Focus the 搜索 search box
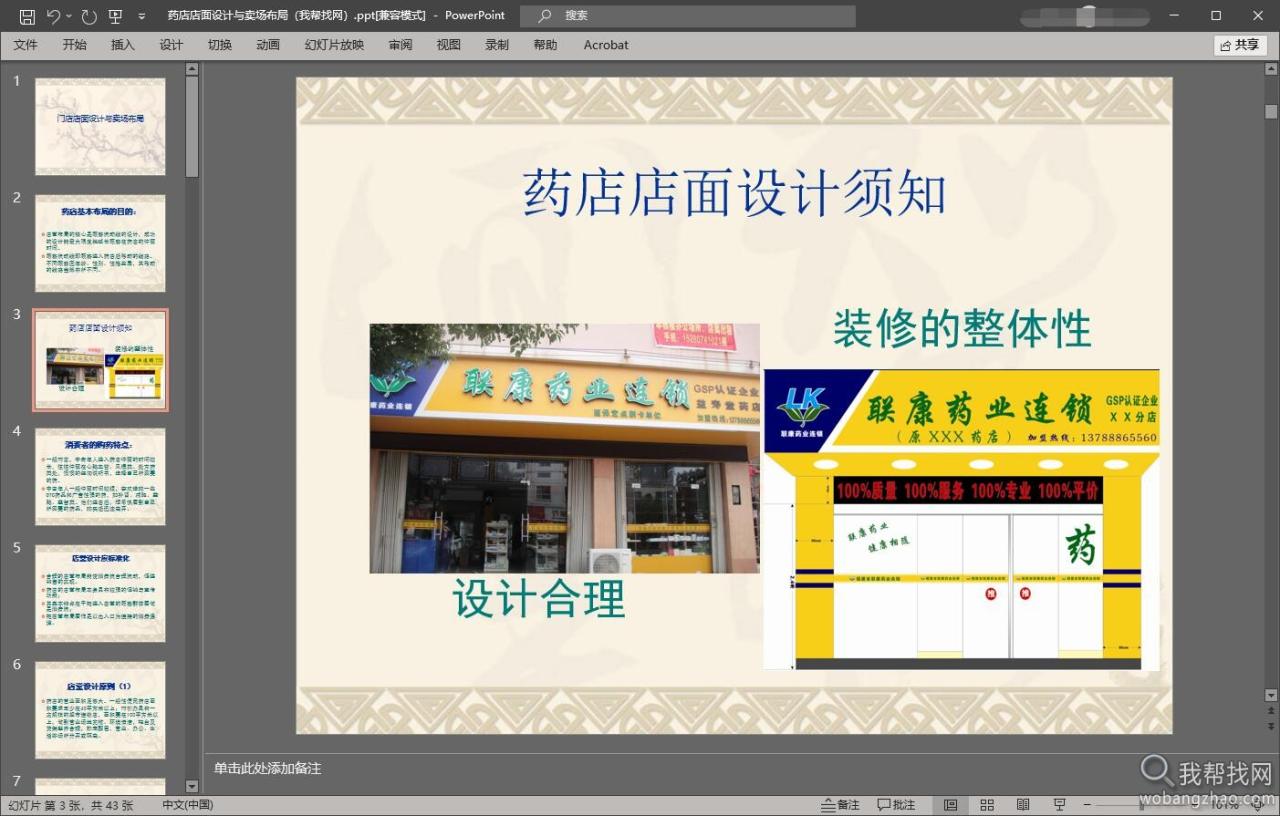The height and width of the screenshot is (816, 1280). tap(689, 16)
